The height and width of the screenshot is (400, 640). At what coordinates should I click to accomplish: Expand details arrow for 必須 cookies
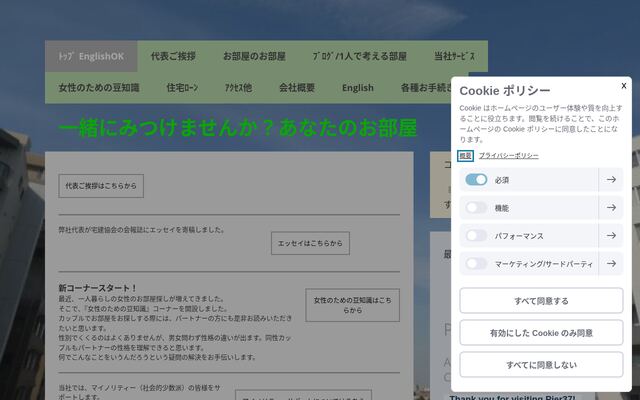[x=611, y=180]
